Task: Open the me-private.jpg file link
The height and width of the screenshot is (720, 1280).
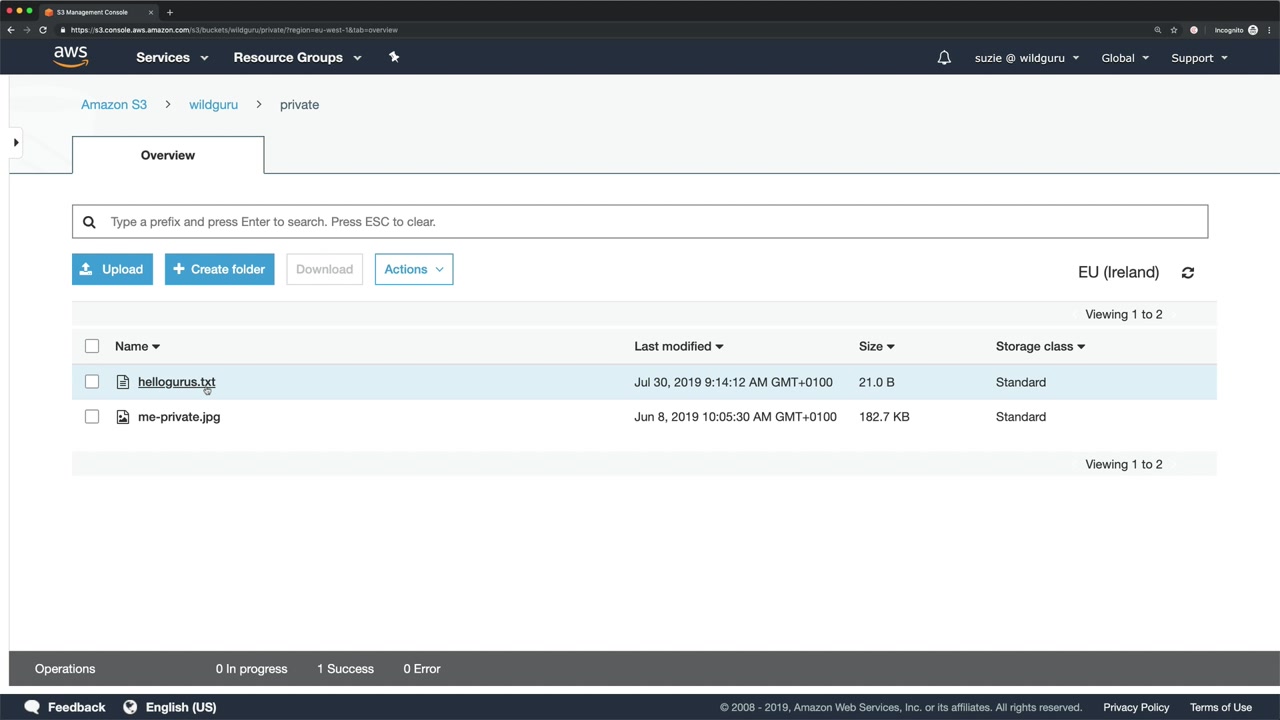Action: (179, 417)
